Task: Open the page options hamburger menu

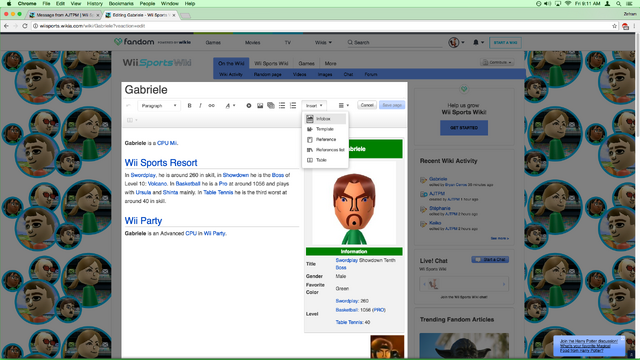Action: (344, 106)
